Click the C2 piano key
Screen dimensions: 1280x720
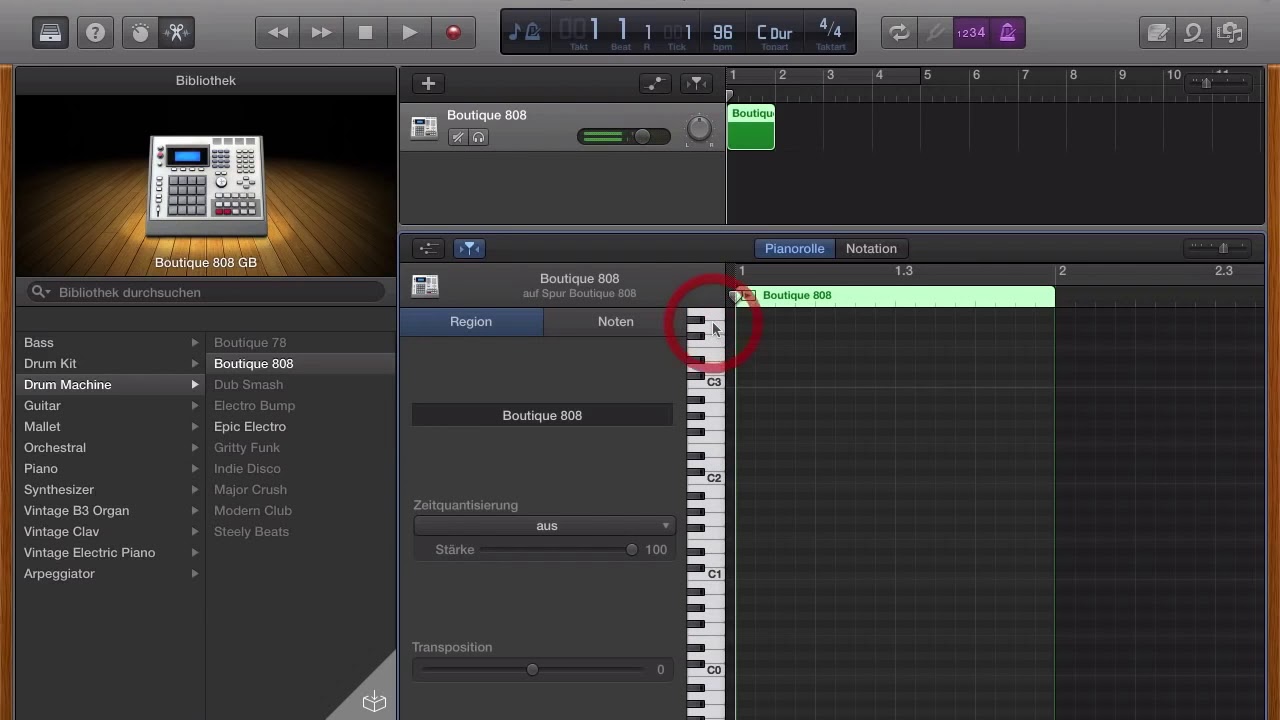tap(713, 478)
